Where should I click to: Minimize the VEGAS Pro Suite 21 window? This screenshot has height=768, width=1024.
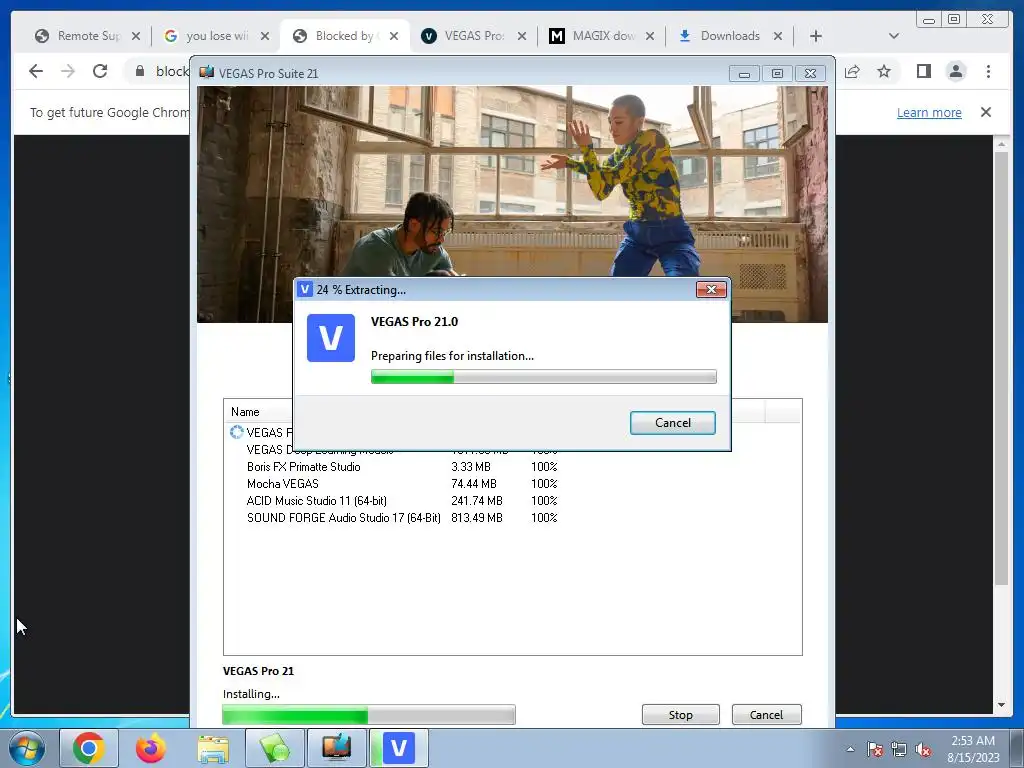click(x=744, y=73)
